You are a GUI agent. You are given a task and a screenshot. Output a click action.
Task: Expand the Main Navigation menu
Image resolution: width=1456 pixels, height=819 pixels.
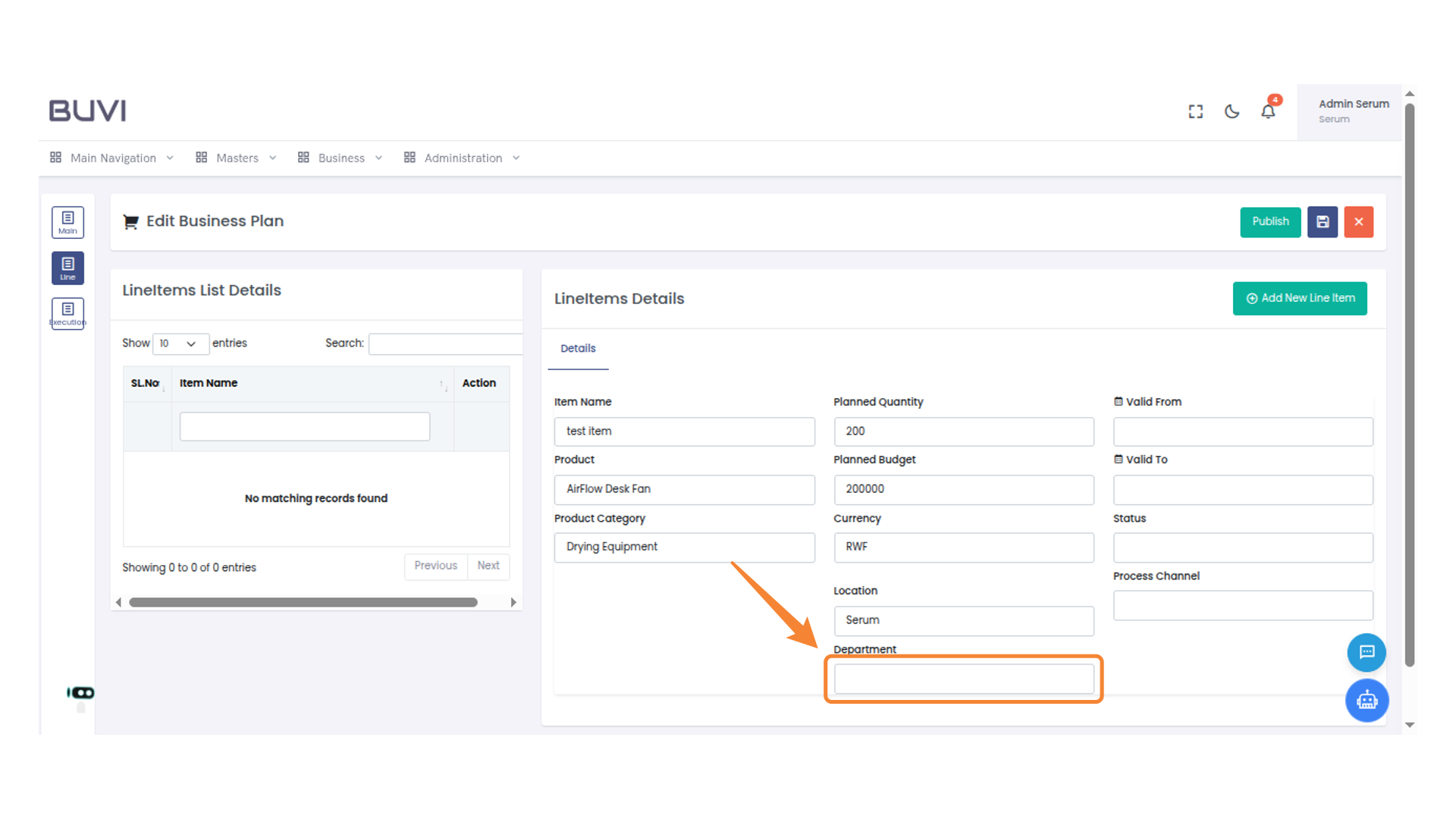coord(112,158)
